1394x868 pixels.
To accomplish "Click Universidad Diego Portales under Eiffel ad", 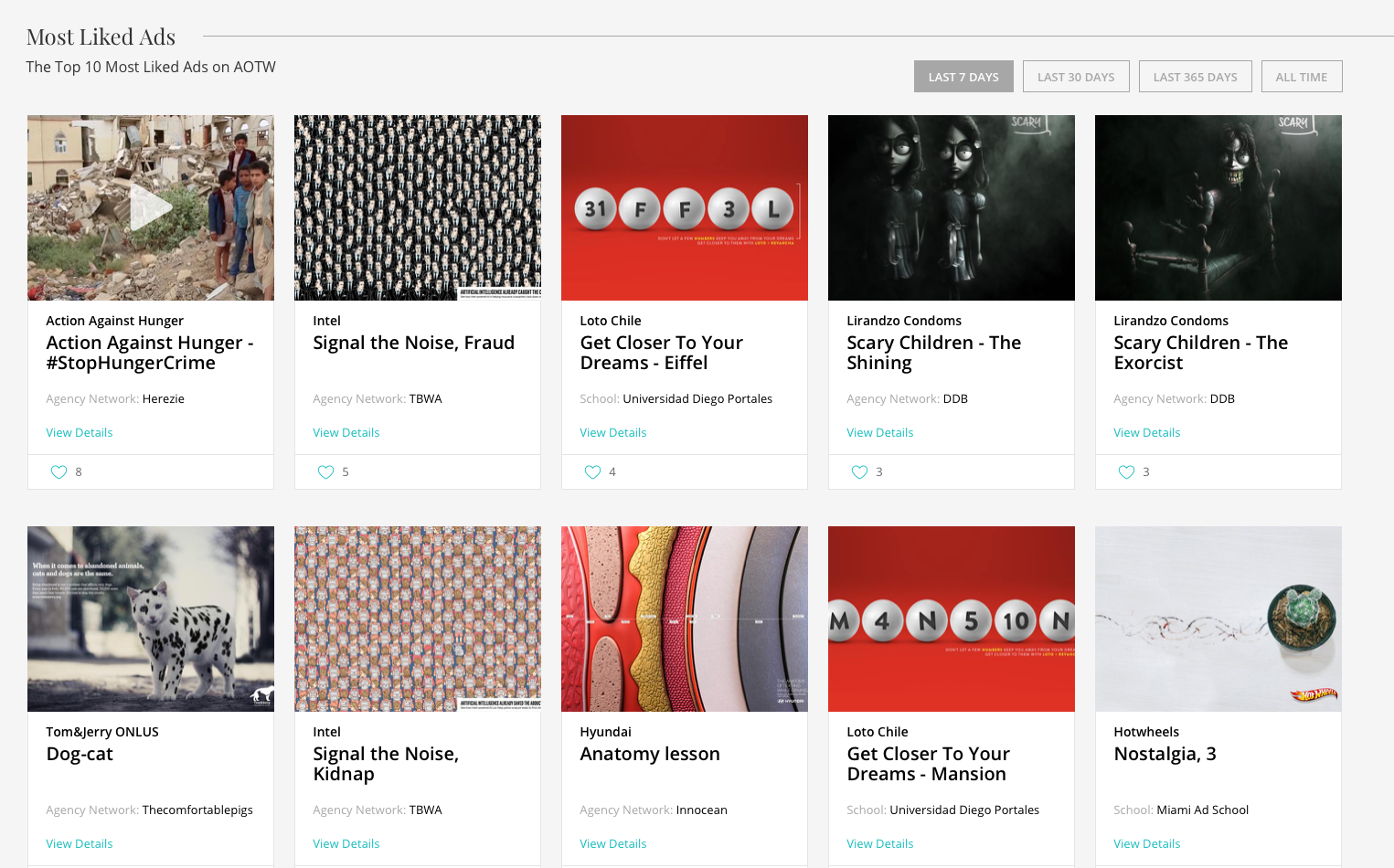I will point(697,399).
